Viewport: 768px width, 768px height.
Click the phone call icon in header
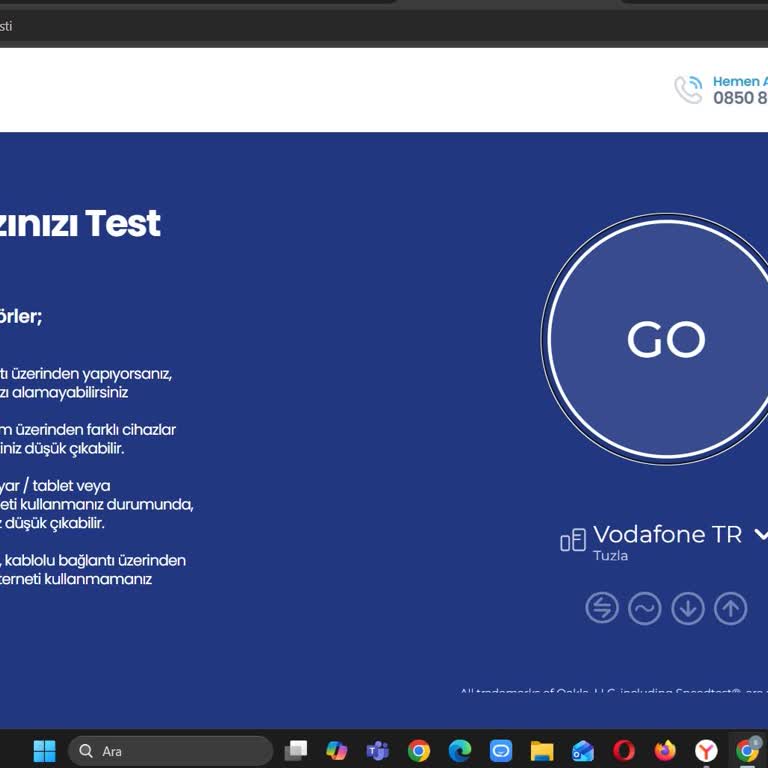[x=688, y=90]
